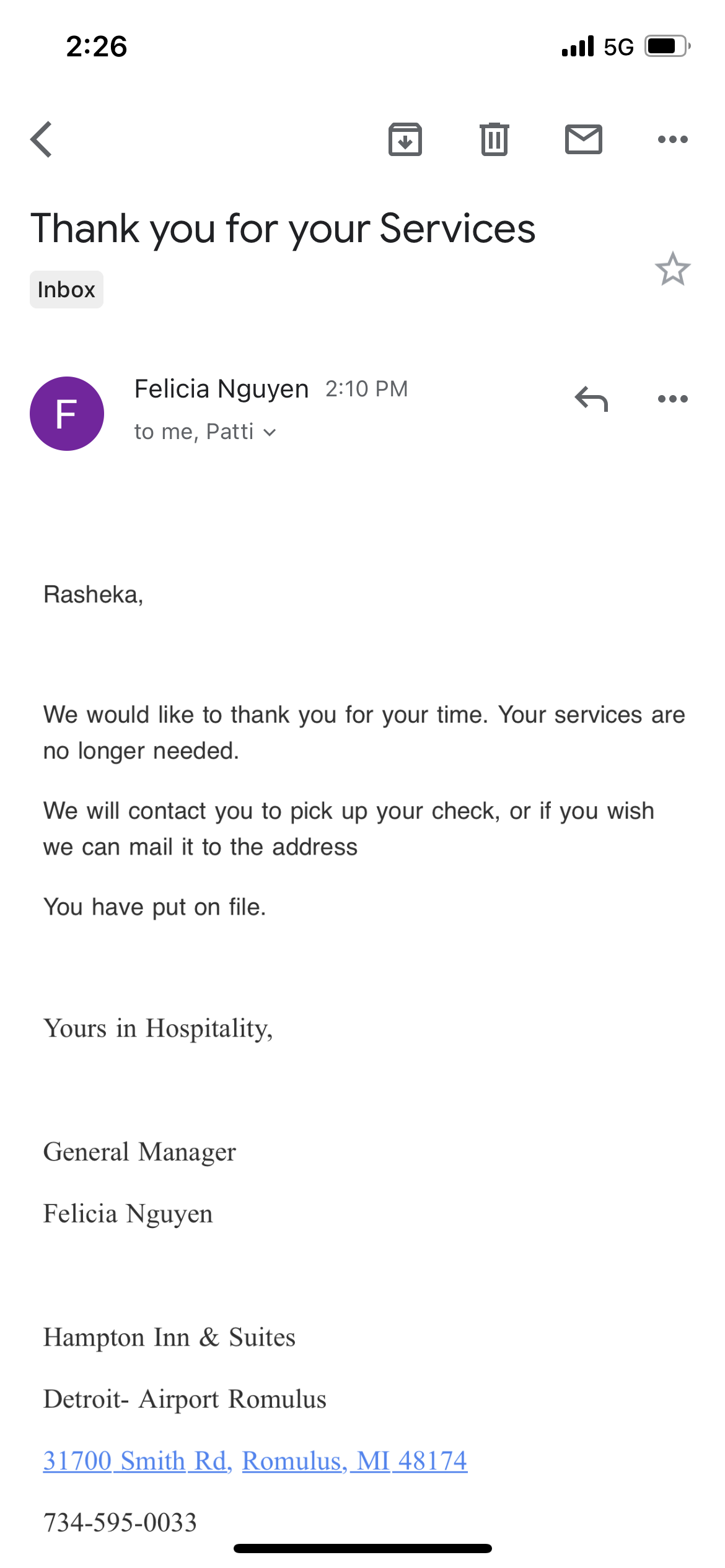
Task: Open Felicia Nguyen's profile avatar
Action: tap(66, 412)
